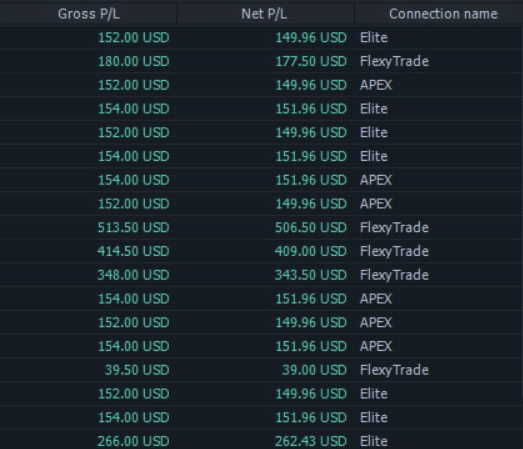The width and height of the screenshot is (523, 449).
Task: Sort by the Net P/L column header
Action: pos(265,14)
